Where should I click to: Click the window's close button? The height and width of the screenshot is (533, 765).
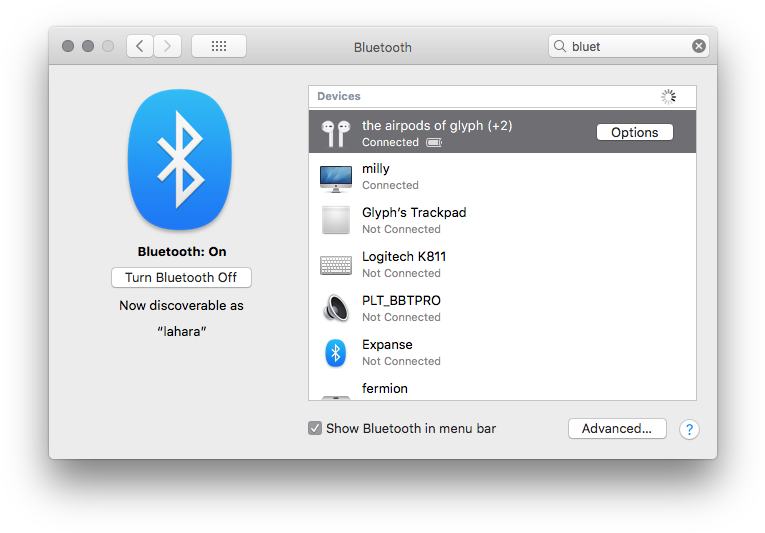68,46
